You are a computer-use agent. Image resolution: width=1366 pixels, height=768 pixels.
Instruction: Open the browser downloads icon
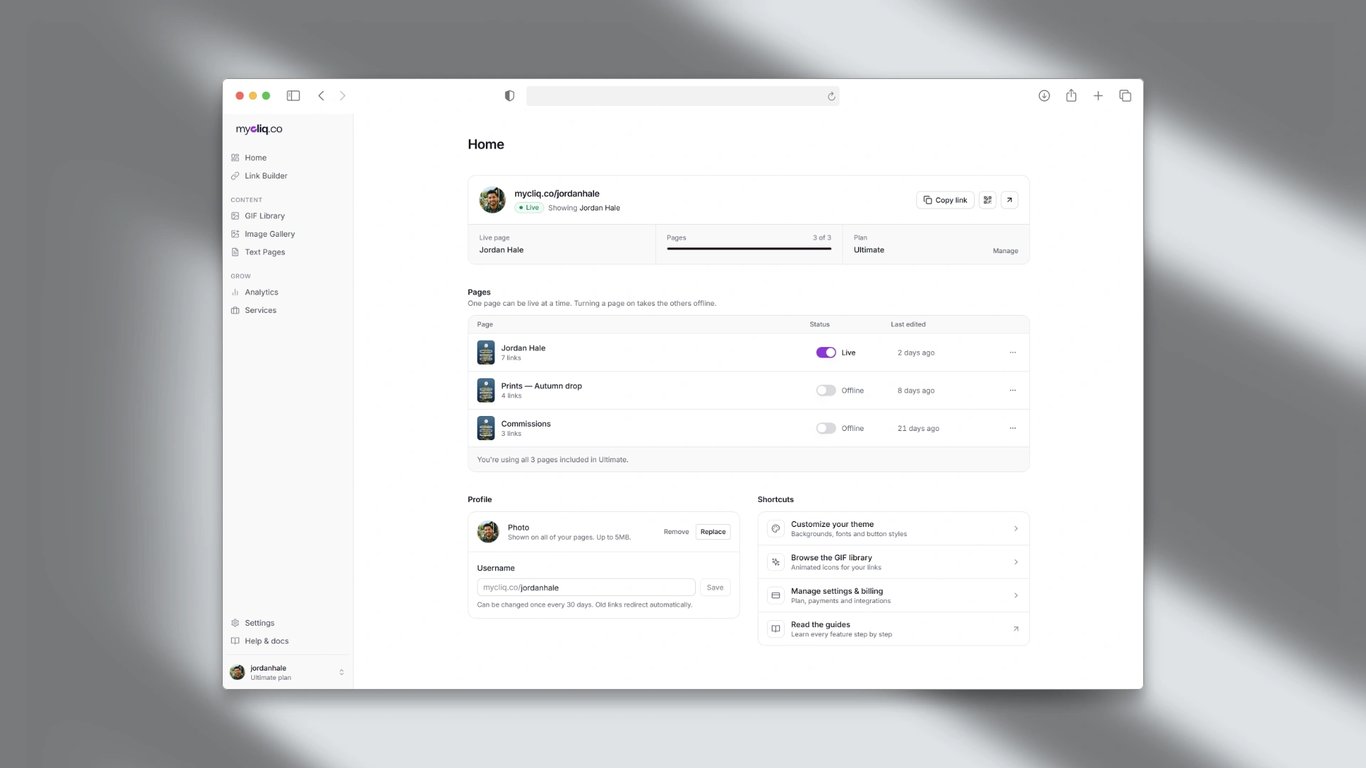click(x=1044, y=96)
